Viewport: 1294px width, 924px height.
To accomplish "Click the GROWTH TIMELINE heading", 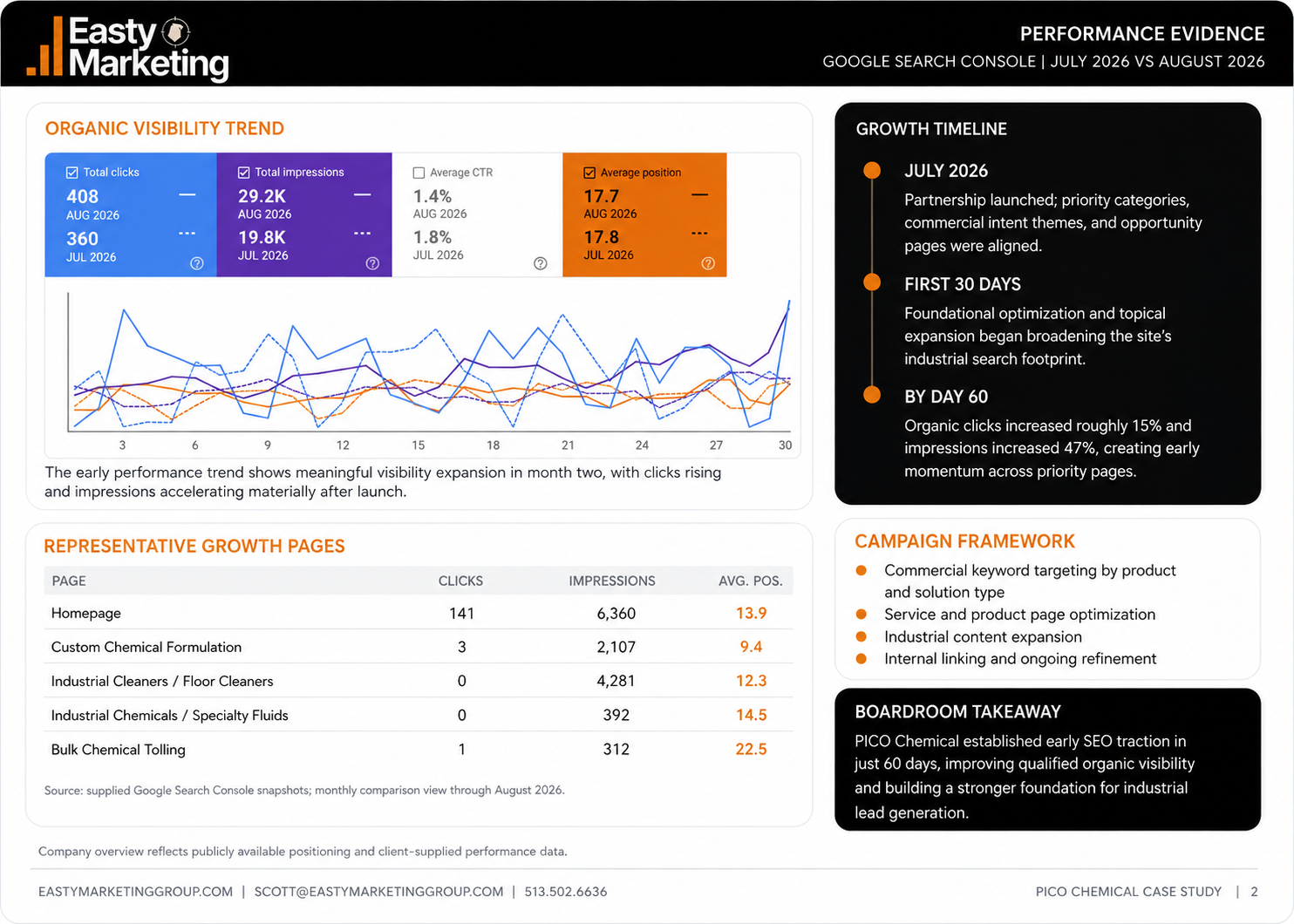I will 931,129.
